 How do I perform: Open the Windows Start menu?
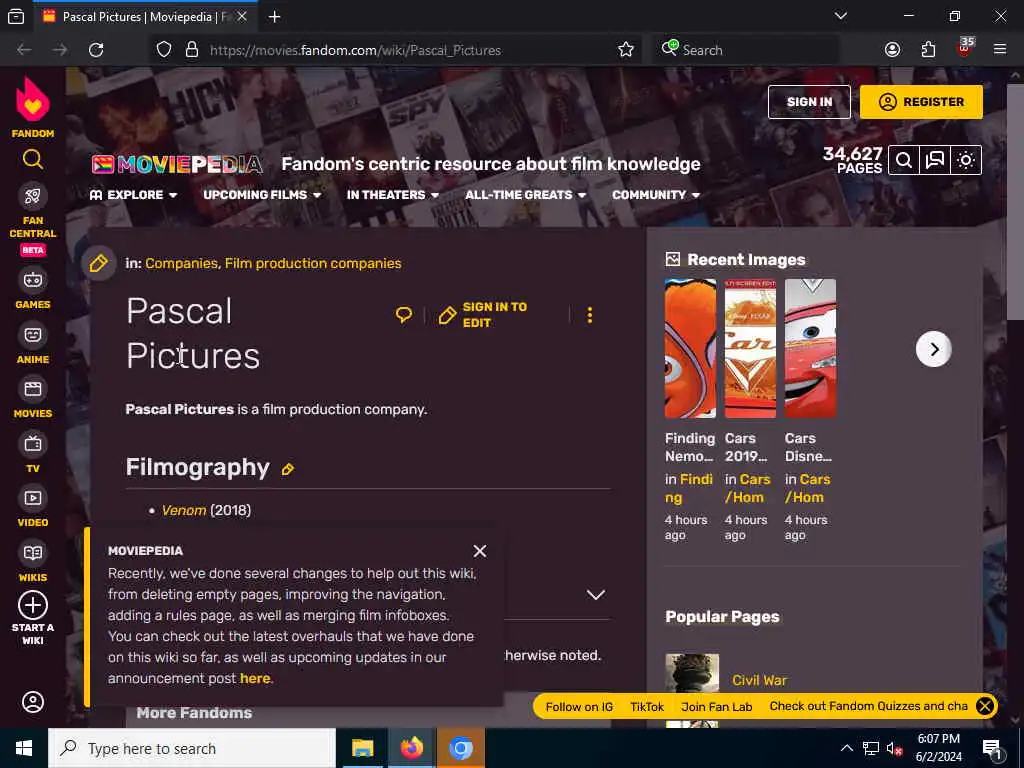24,748
